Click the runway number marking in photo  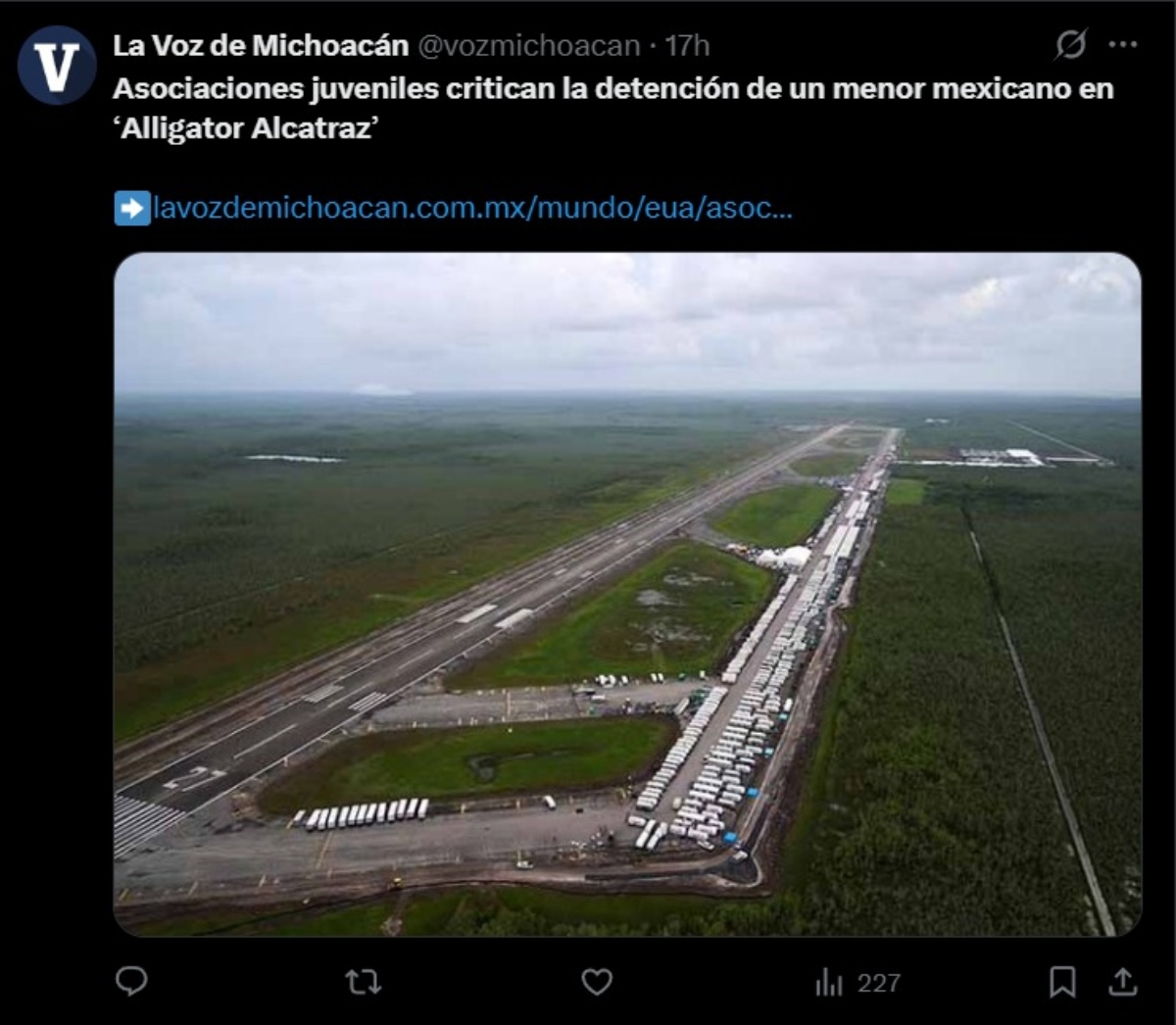pos(193,778)
